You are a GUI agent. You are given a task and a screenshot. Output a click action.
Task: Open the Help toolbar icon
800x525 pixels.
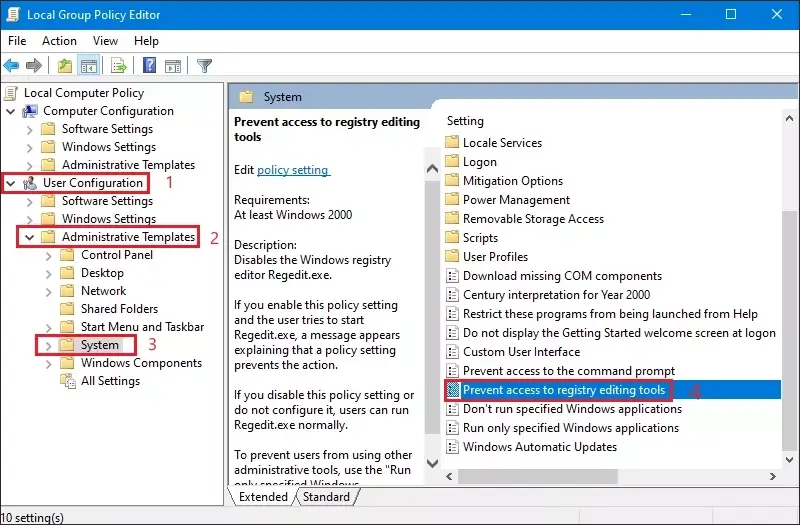point(149,65)
